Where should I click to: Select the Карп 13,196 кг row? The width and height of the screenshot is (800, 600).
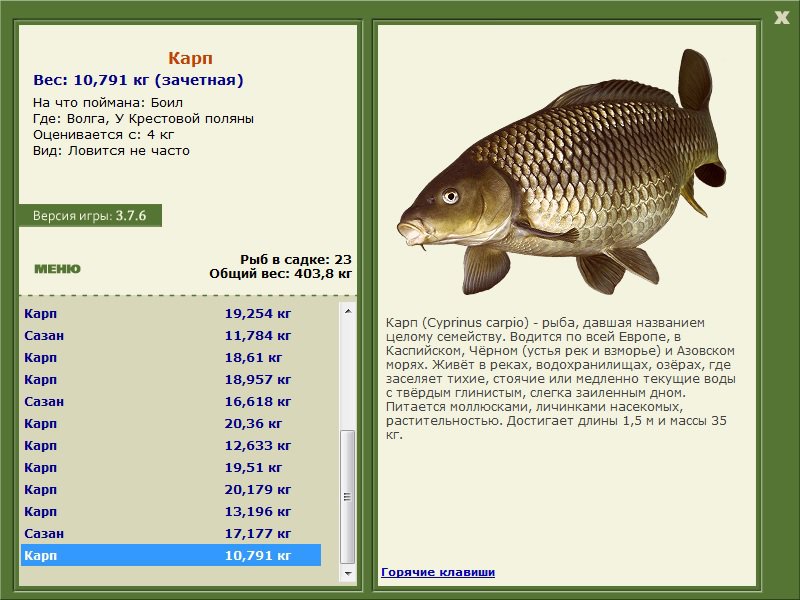tap(171, 511)
